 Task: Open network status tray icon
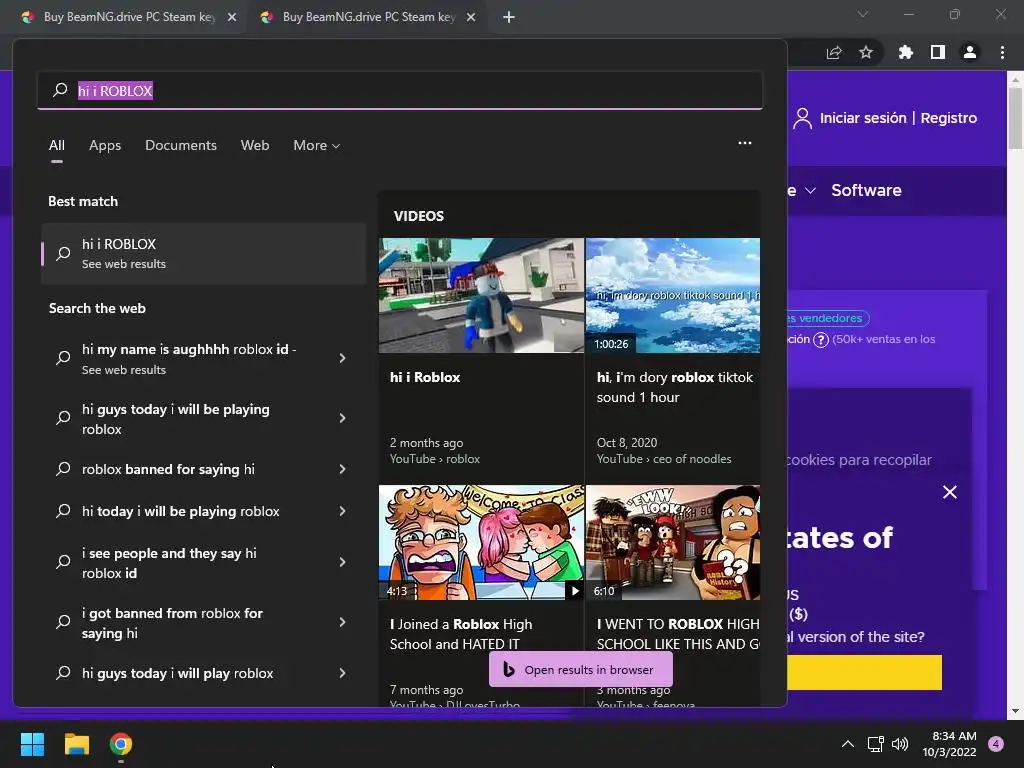tap(875, 744)
